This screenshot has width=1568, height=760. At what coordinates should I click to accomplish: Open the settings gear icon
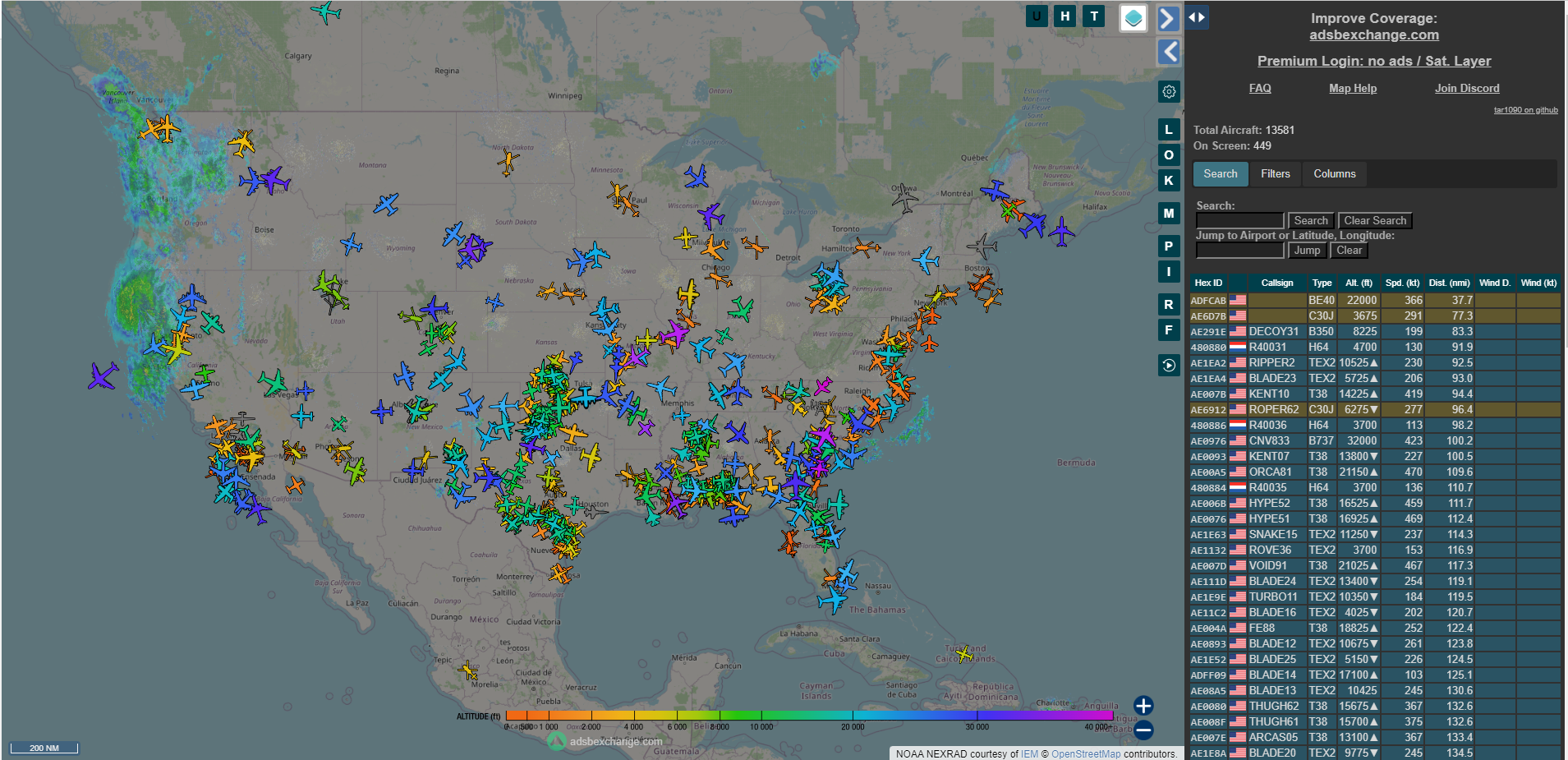pos(1169,91)
